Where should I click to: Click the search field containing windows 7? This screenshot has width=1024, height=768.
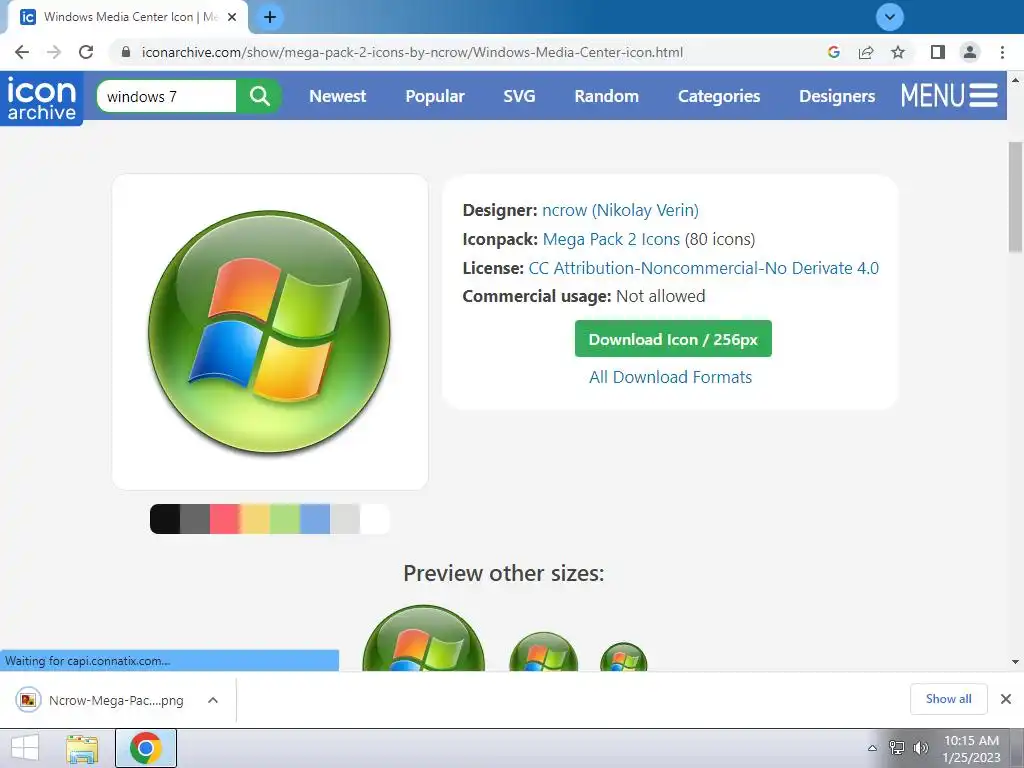click(167, 97)
